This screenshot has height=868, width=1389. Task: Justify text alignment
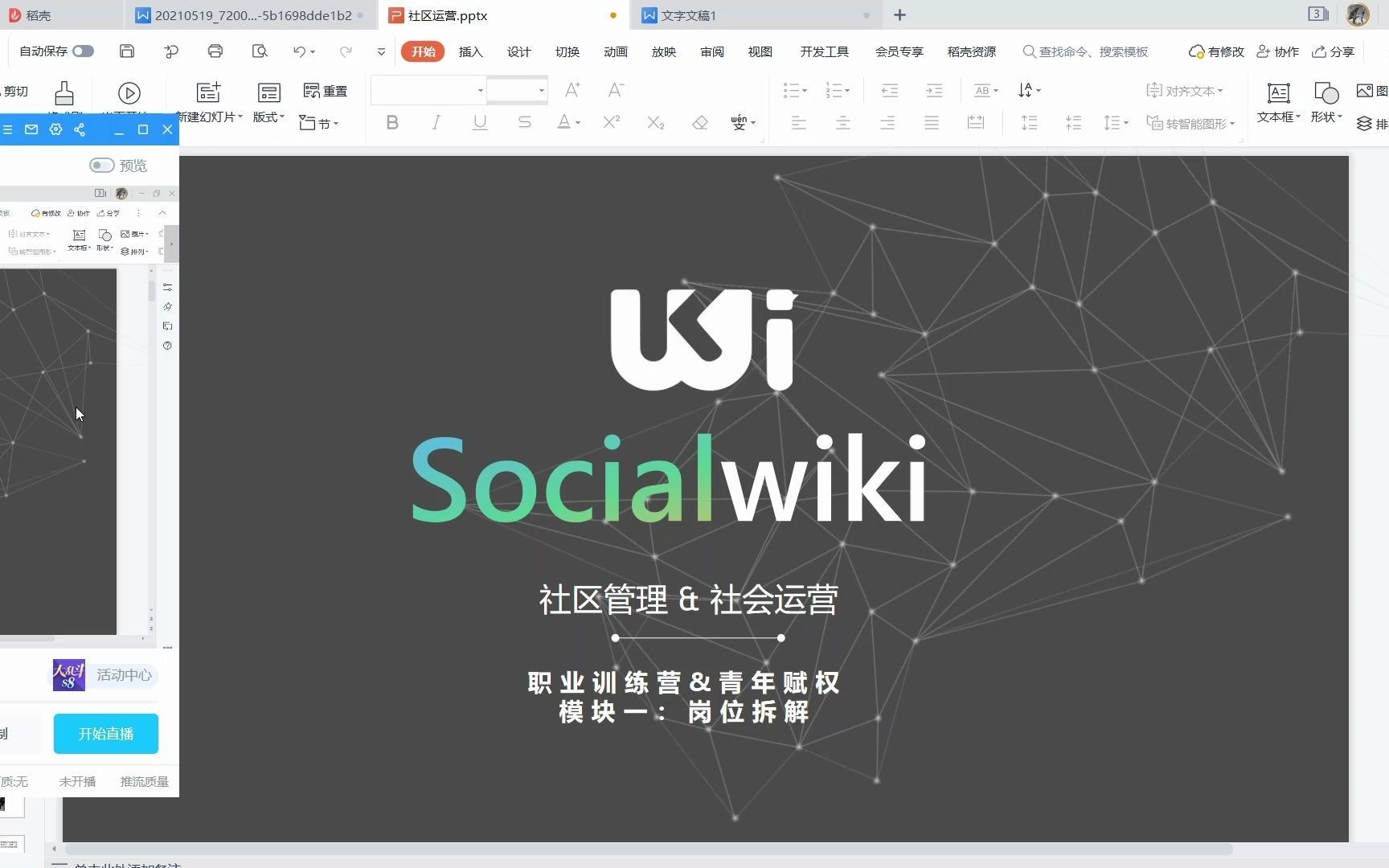point(932,123)
